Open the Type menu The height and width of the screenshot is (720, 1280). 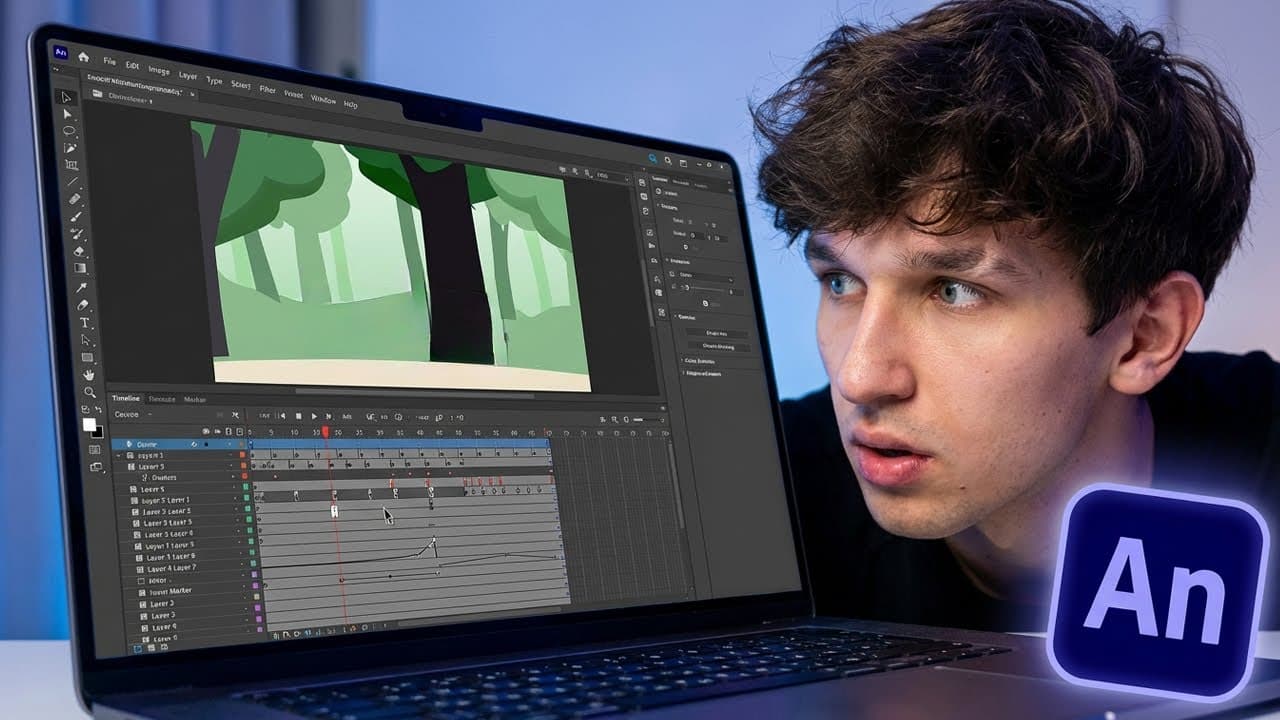click(214, 79)
